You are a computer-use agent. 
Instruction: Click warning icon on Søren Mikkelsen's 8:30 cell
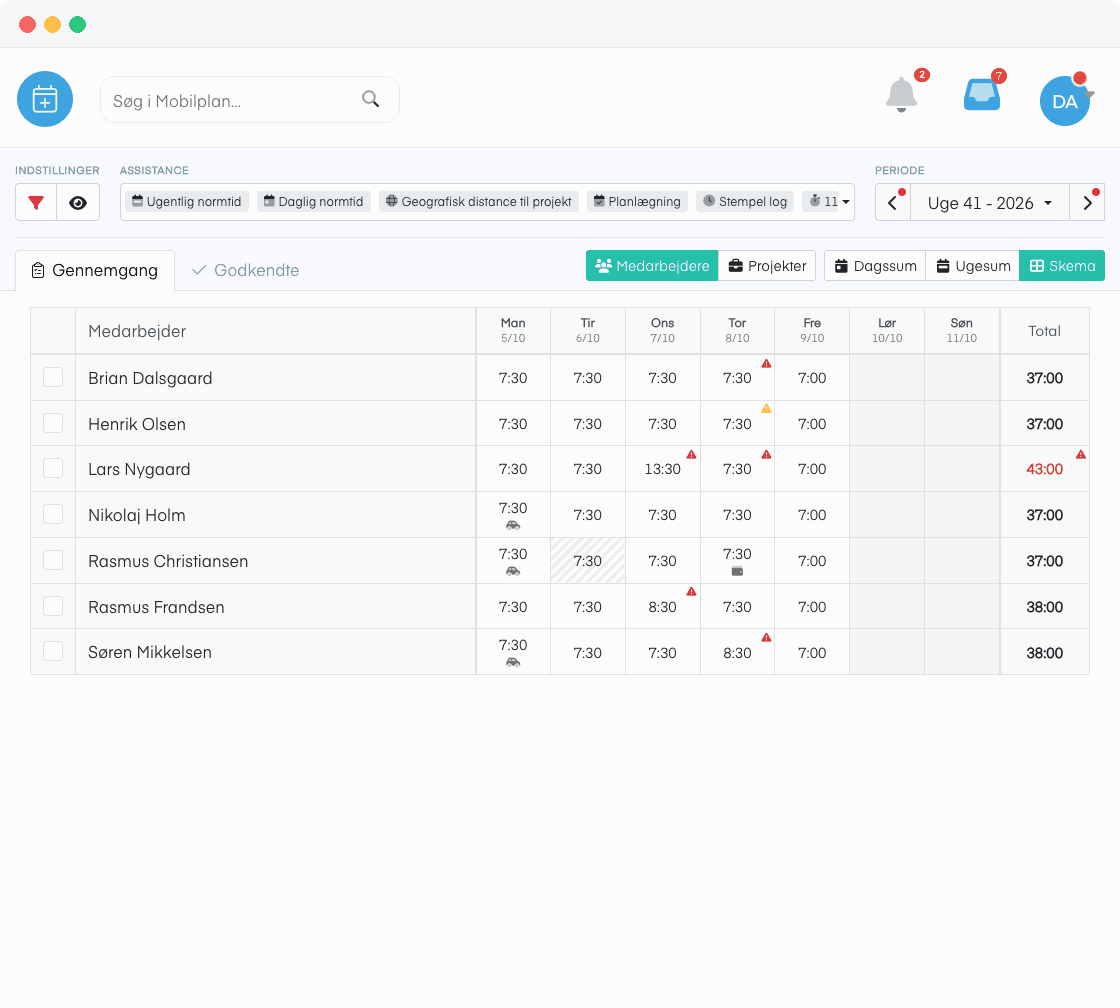tap(766, 637)
